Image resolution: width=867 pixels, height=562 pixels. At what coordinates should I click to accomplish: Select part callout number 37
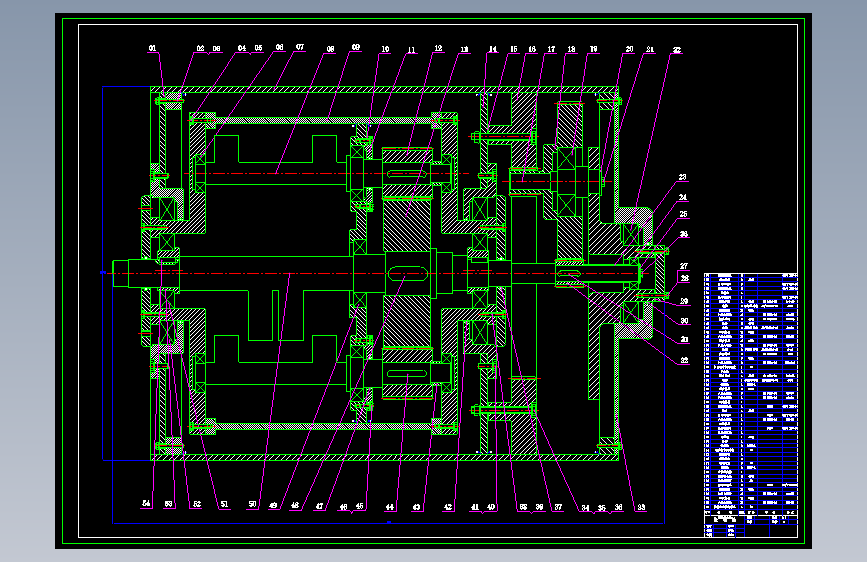click(558, 507)
